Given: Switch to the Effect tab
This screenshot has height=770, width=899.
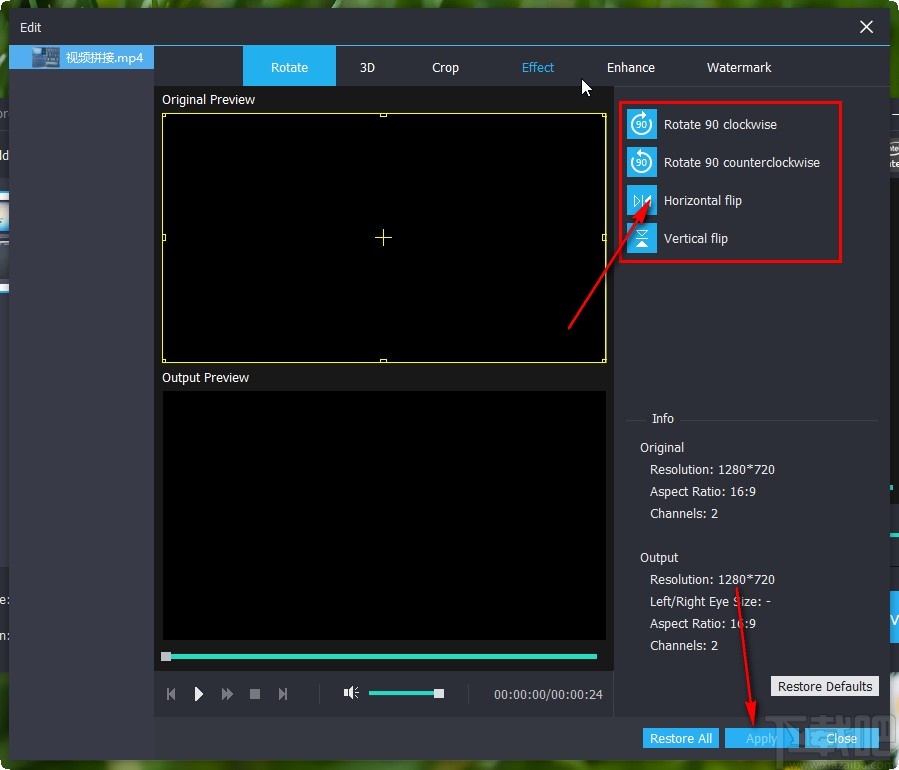Looking at the screenshot, I should tap(538, 67).
